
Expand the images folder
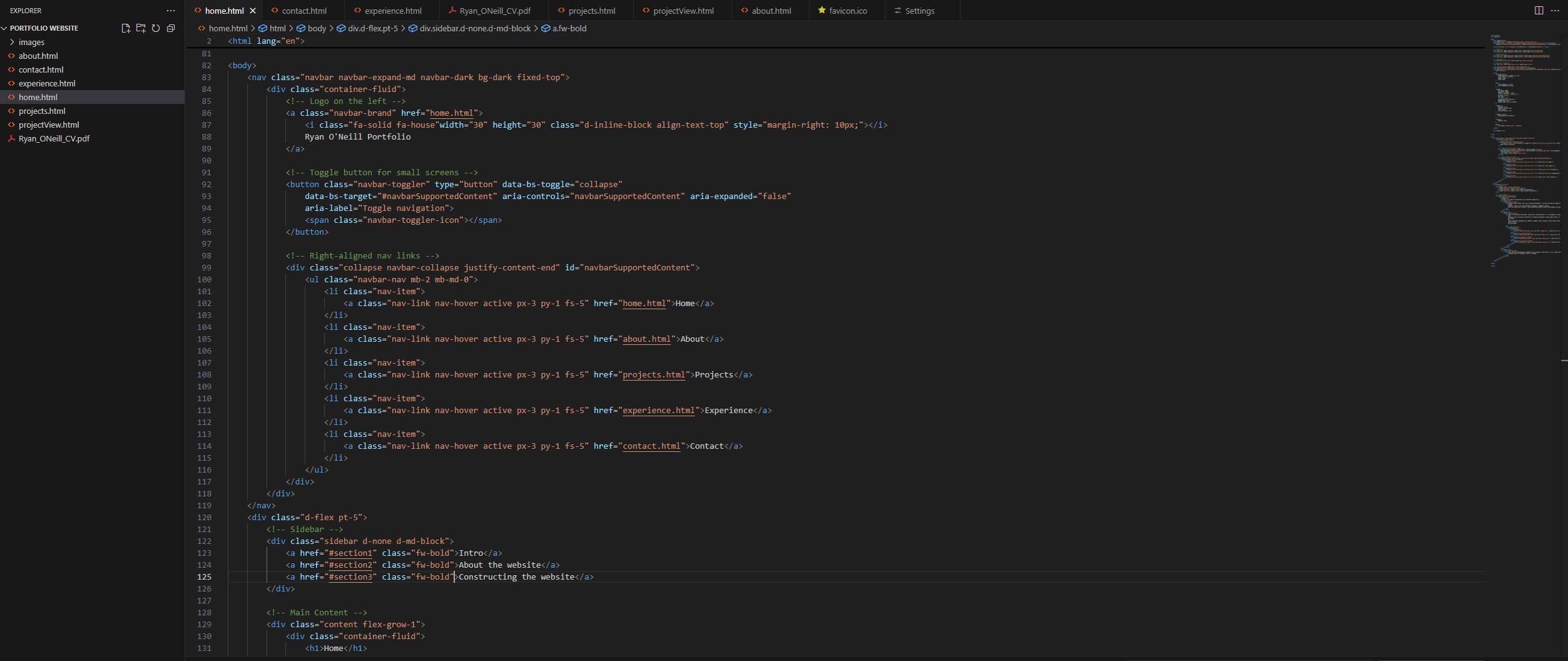click(x=12, y=42)
